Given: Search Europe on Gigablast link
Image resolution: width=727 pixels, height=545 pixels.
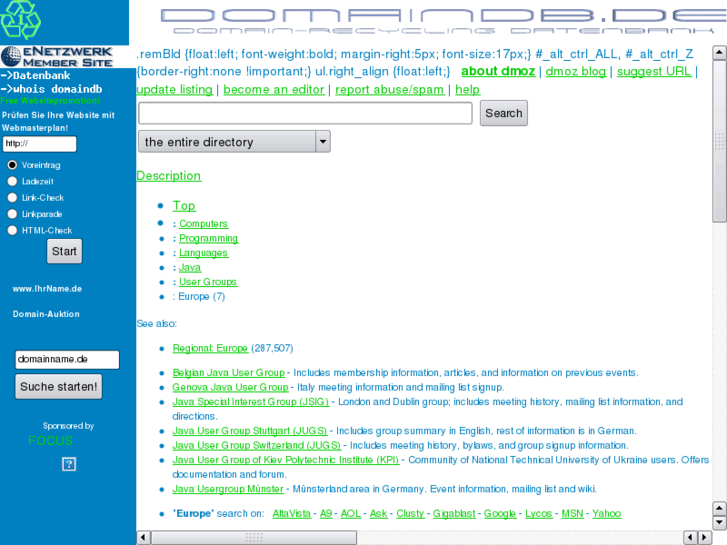Looking at the screenshot, I should point(454,513).
